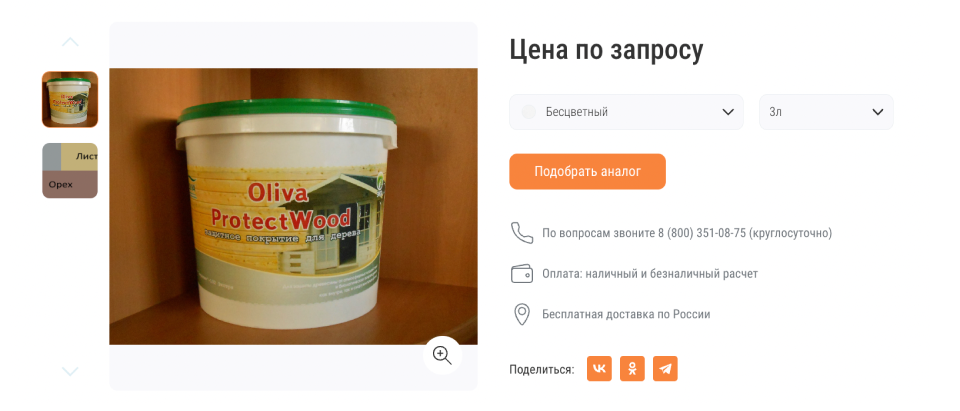Select the color palette thumbnail with Орех

pyautogui.click(x=70, y=171)
